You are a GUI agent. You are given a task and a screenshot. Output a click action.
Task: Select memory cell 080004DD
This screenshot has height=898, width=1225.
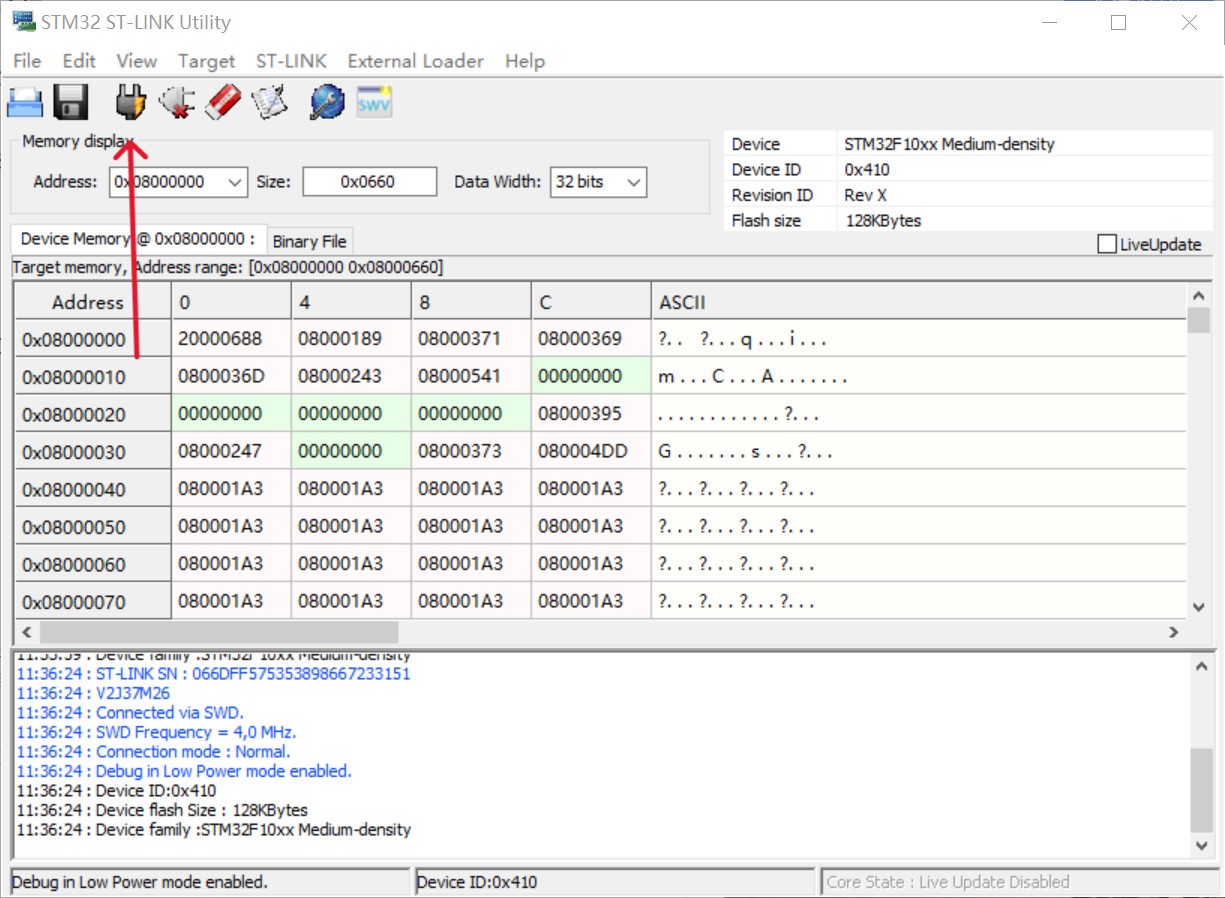click(591, 451)
